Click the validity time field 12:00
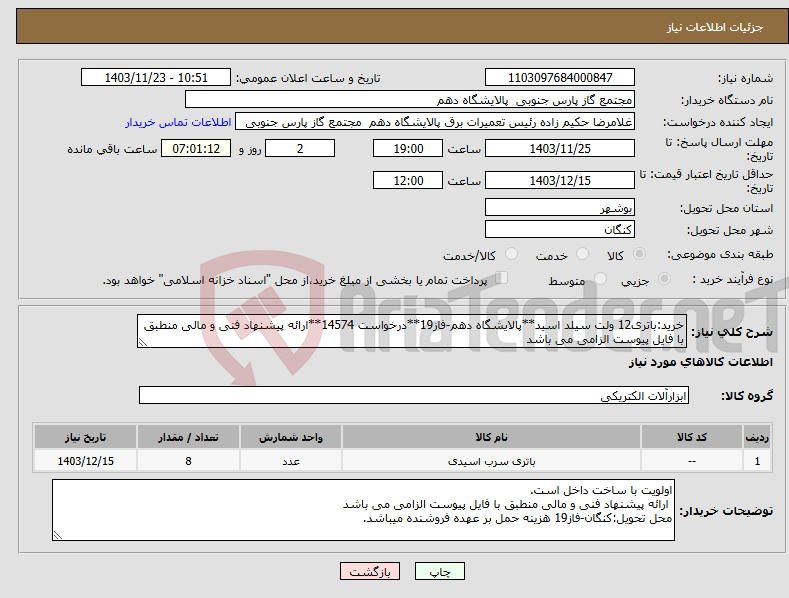Image resolution: width=789 pixels, height=598 pixels. point(408,180)
